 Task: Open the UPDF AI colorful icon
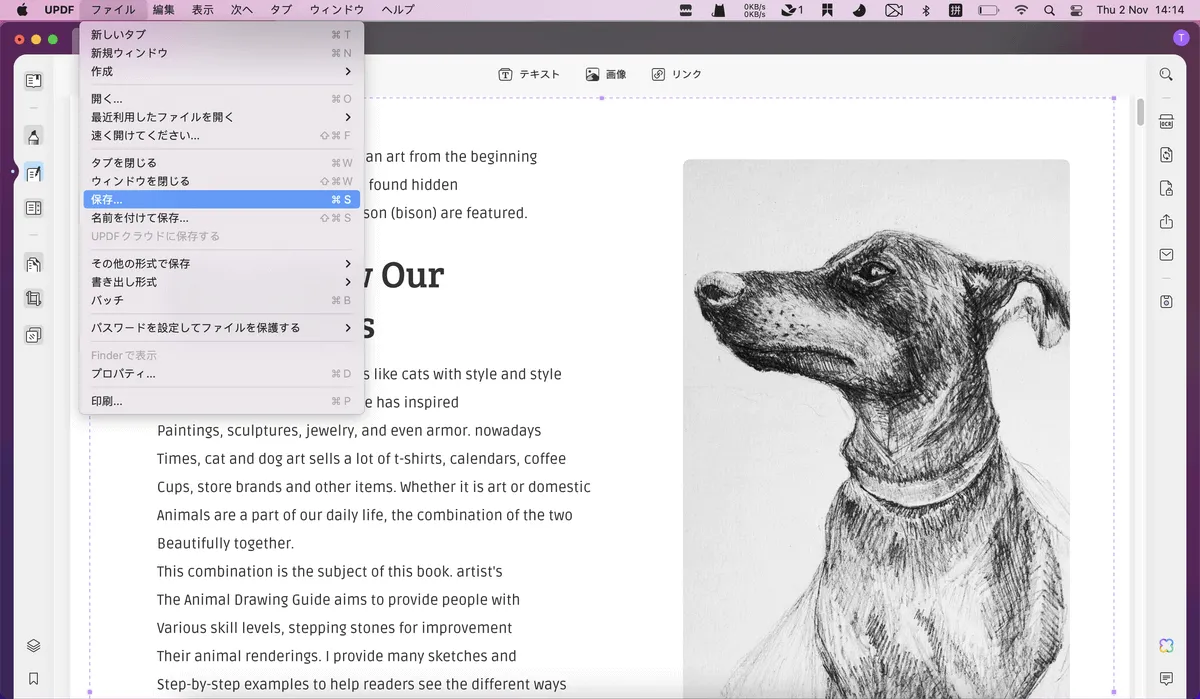point(1166,645)
